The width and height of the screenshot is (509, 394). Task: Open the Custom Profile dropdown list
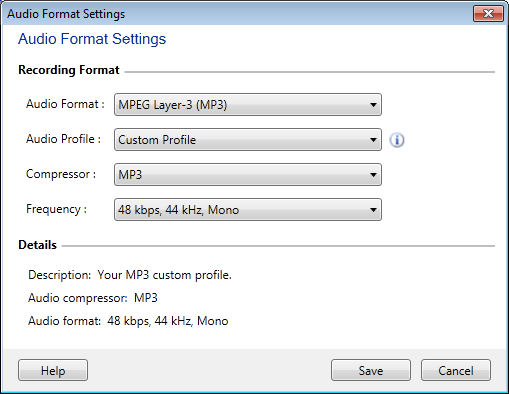pos(248,140)
